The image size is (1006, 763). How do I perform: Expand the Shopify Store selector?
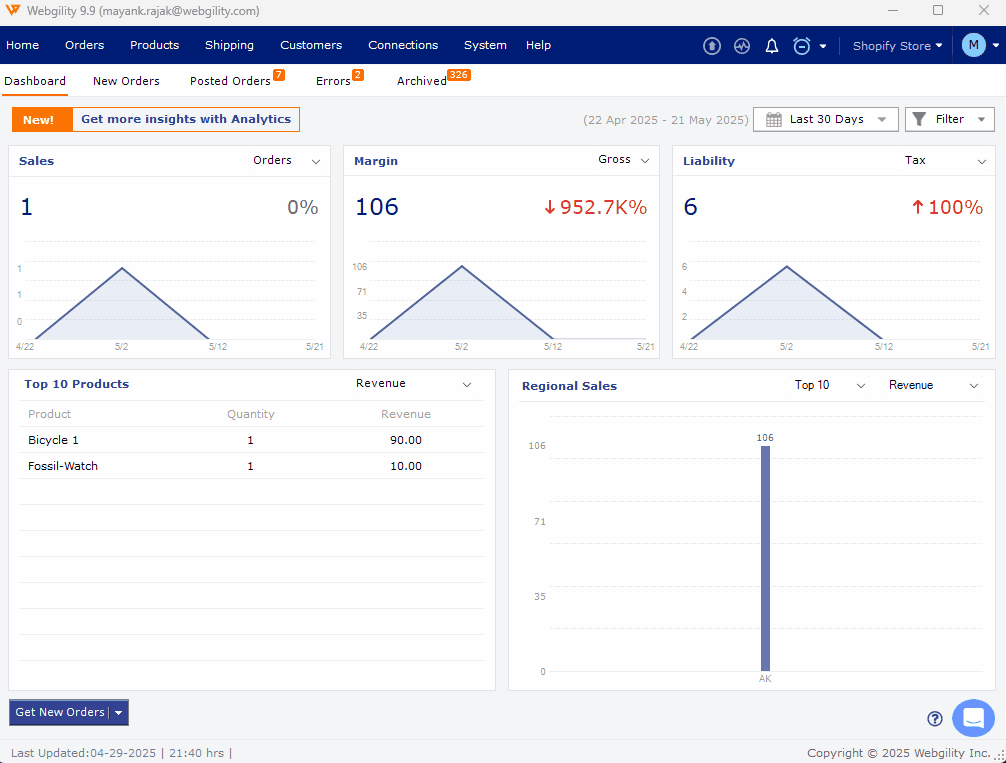[x=897, y=46]
